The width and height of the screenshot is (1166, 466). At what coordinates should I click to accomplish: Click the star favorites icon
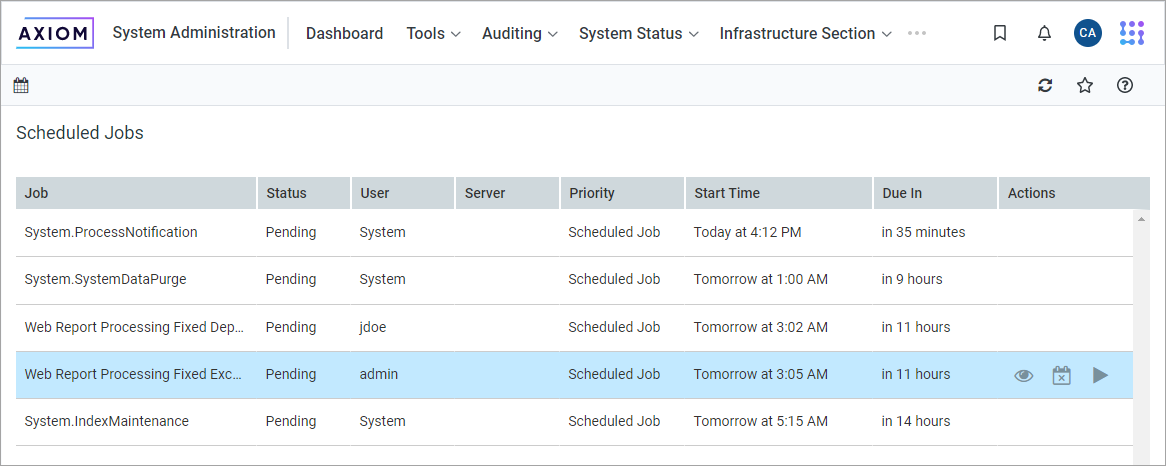[x=1085, y=86]
